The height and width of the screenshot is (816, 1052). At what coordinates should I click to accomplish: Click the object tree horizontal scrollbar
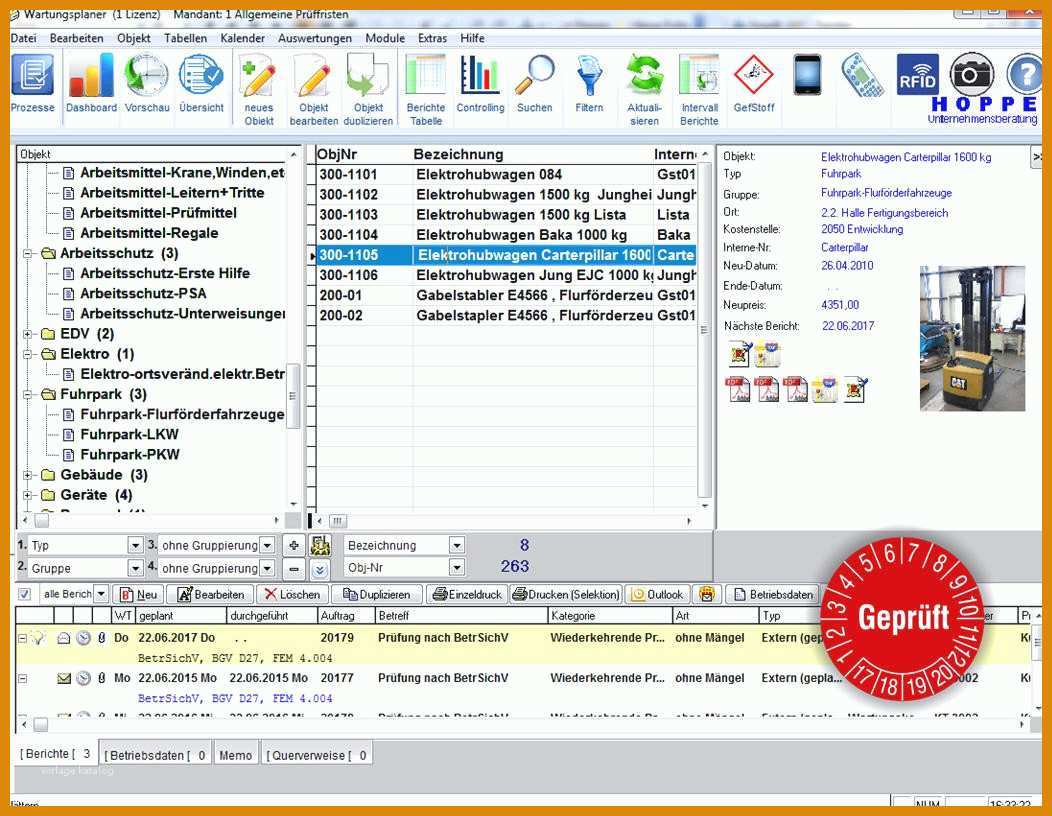click(152, 520)
